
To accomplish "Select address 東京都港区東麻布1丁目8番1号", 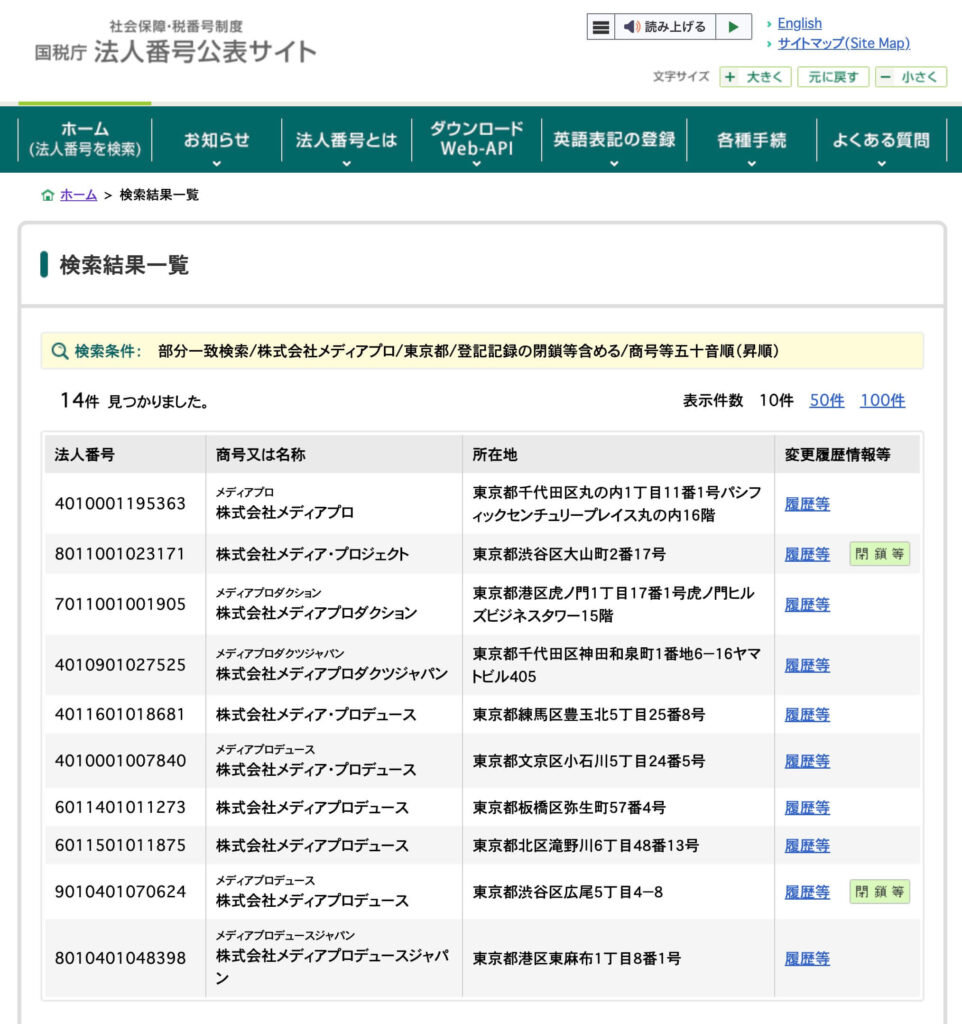I will pyautogui.click(x=577, y=959).
